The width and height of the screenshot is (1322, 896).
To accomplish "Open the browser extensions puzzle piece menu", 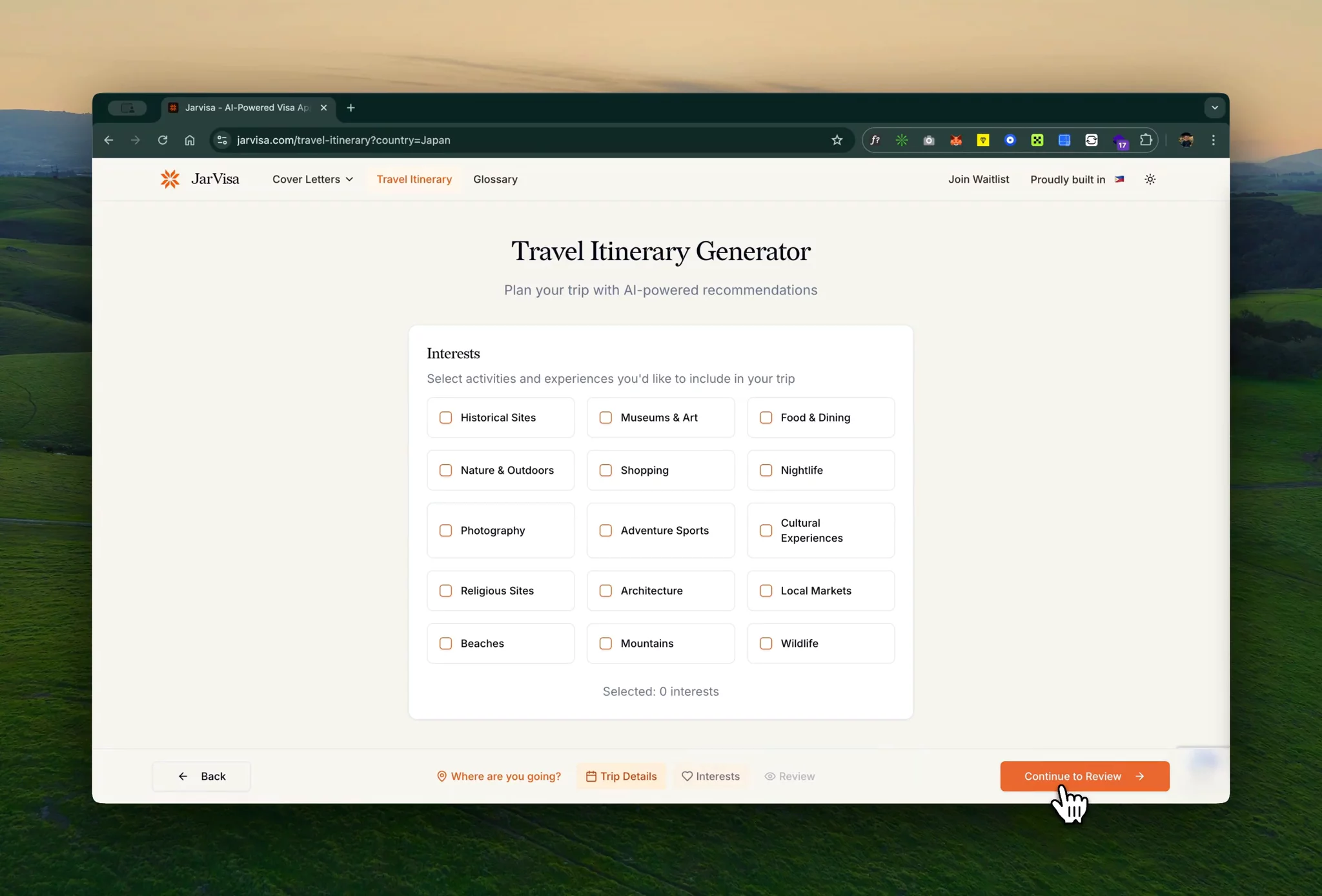I will click(x=1146, y=140).
